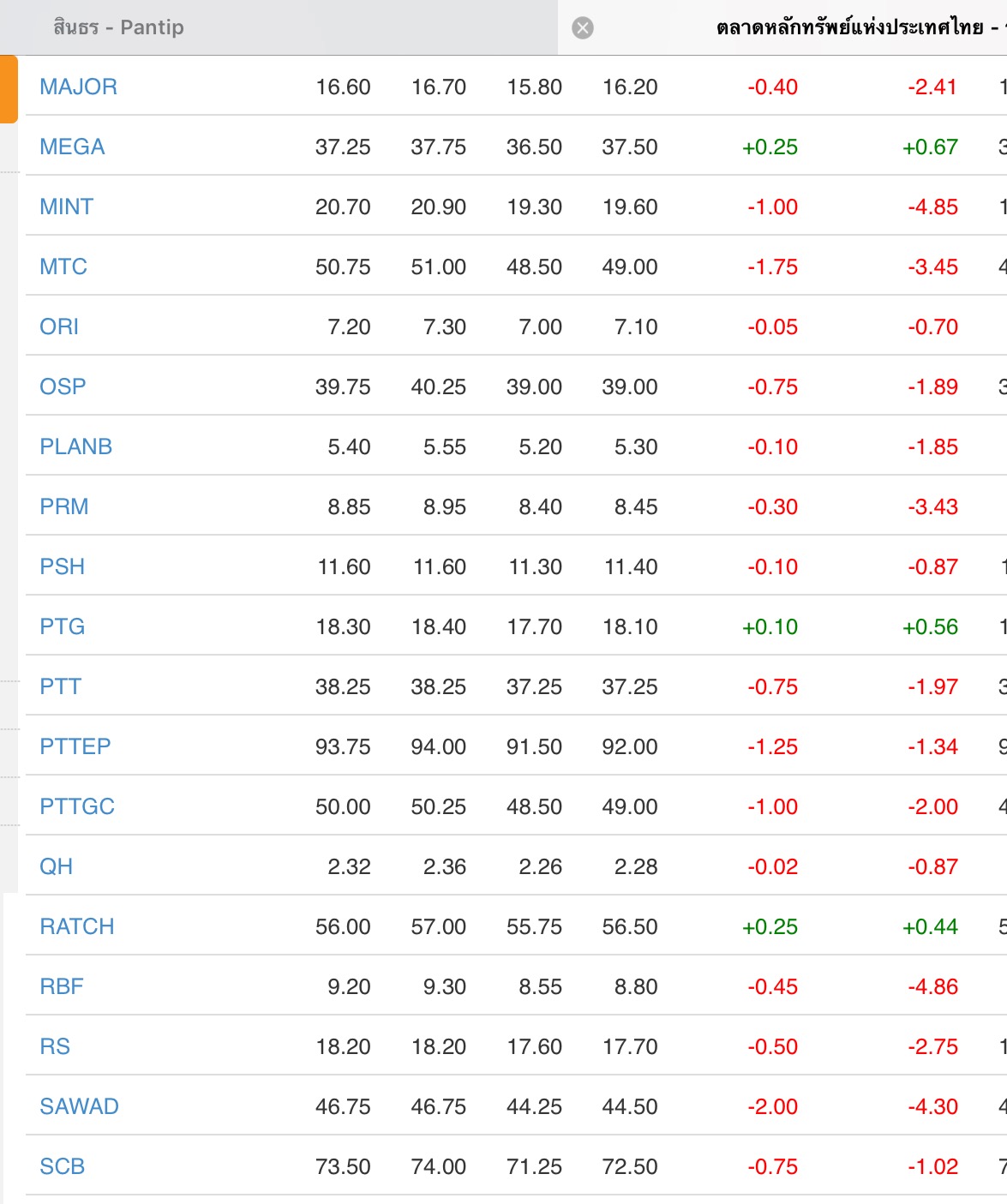
Task: Select the ORI ticker link
Action: pos(59,326)
